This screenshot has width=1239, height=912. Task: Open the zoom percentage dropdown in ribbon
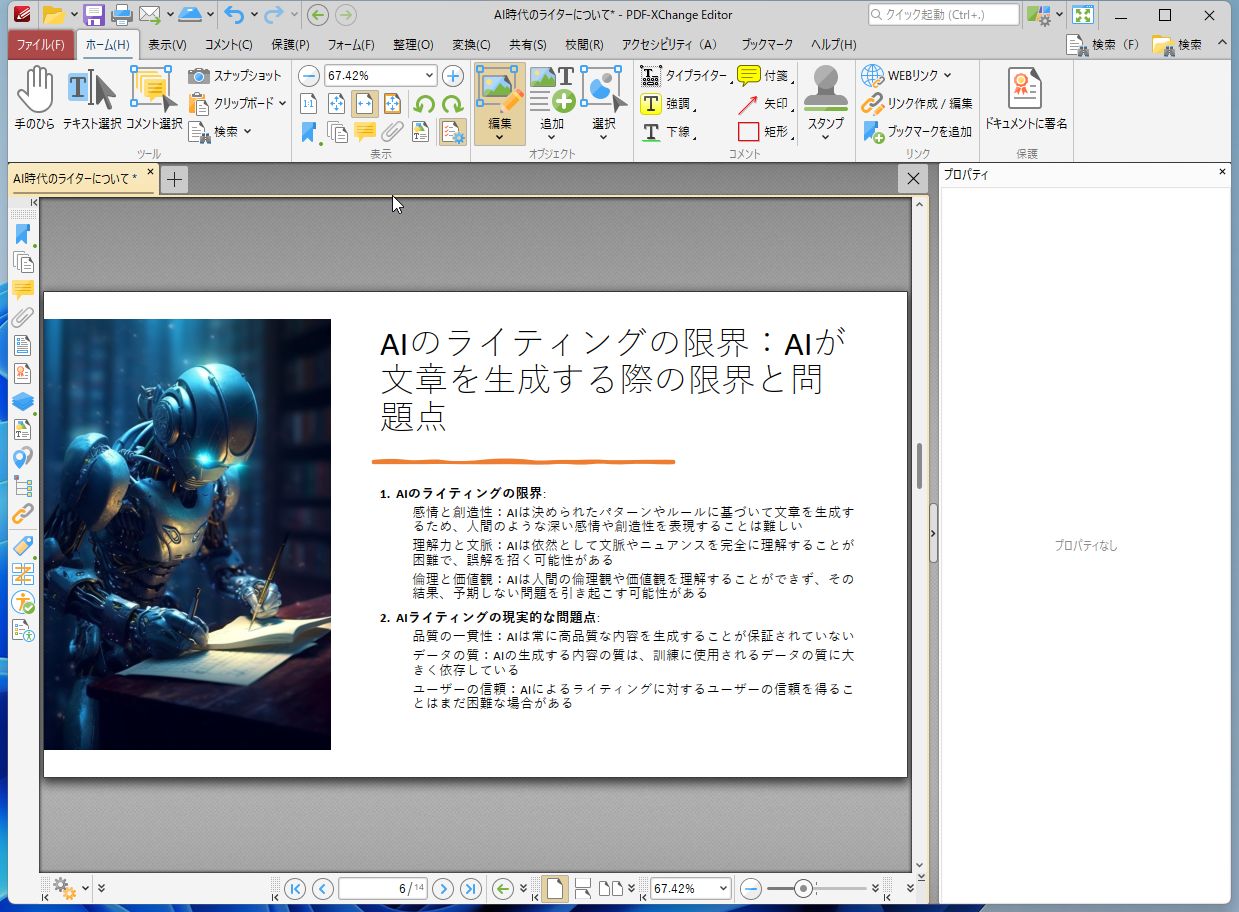(x=430, y=76)
